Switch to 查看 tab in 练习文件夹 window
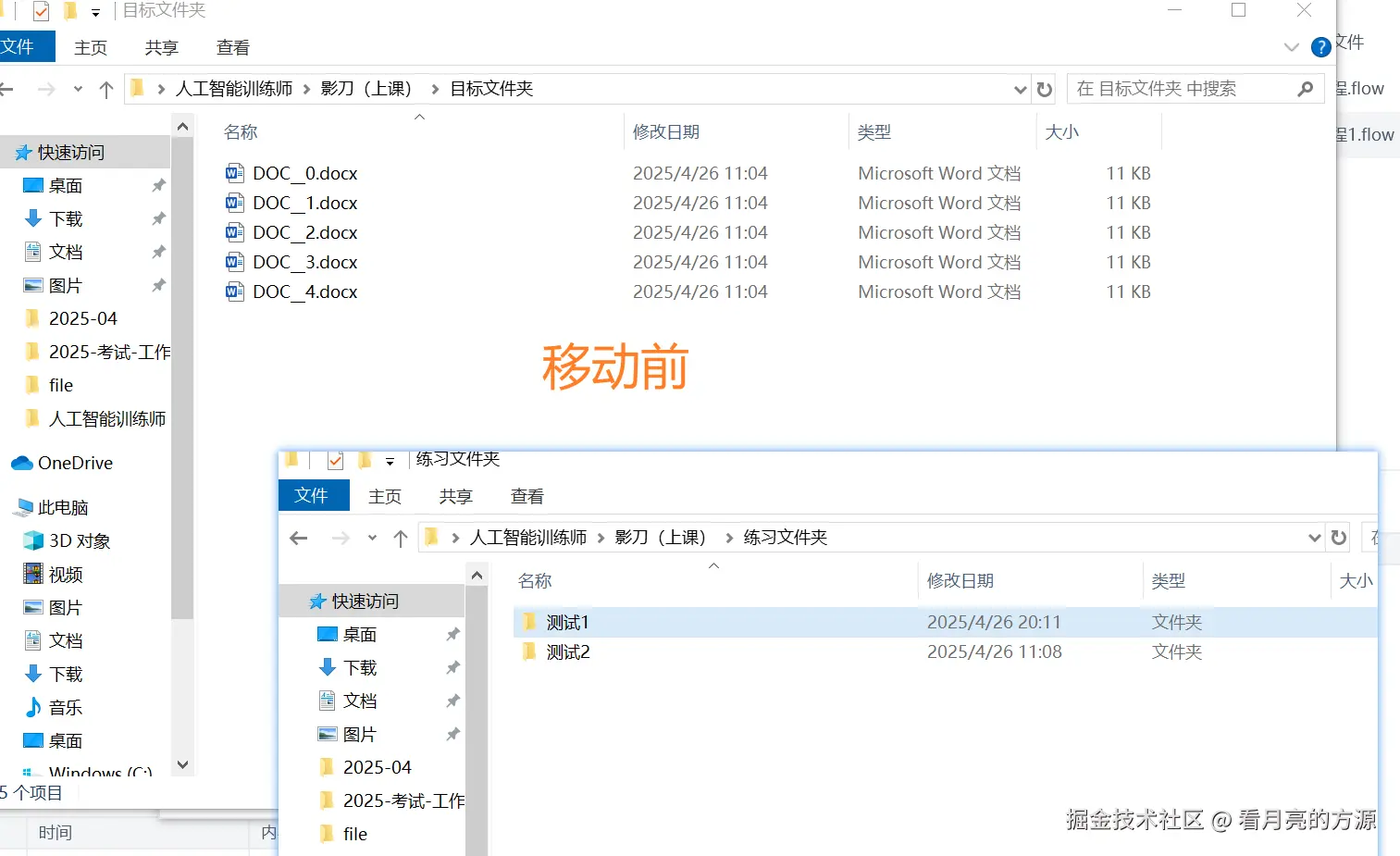Image resolution: width=1400 pixels, height=856 pixels. click(x=527, y=496)
